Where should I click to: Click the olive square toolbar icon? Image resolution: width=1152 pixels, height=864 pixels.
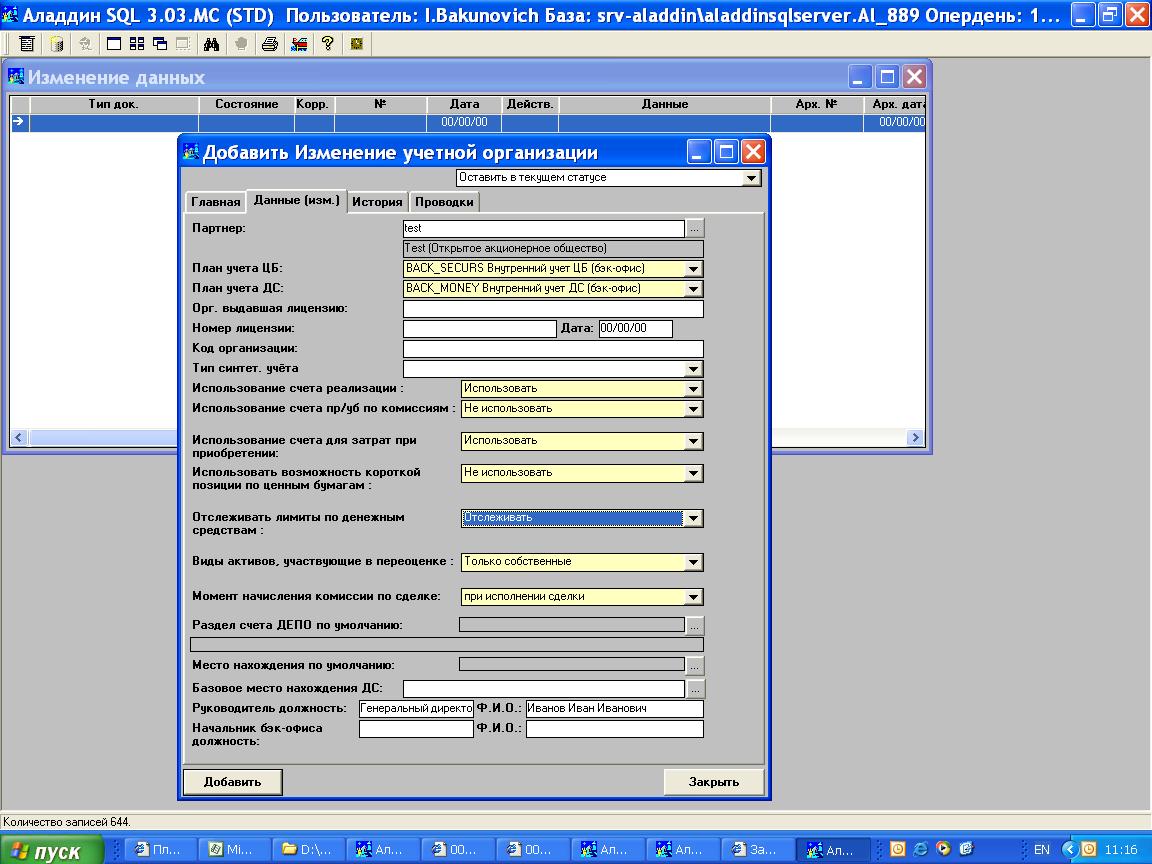(x=357, y=44)
